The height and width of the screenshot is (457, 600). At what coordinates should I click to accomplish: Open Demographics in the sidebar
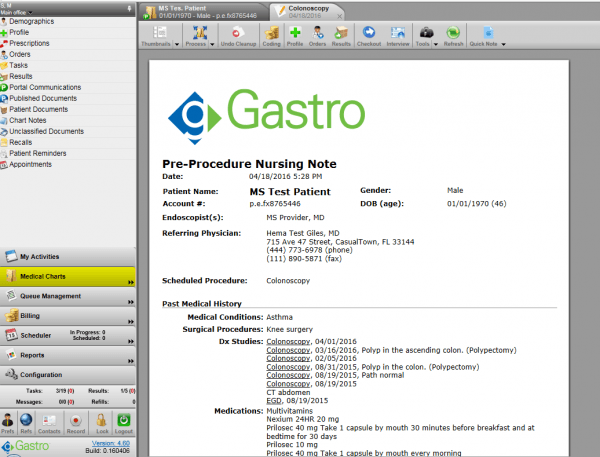(31, 21)
